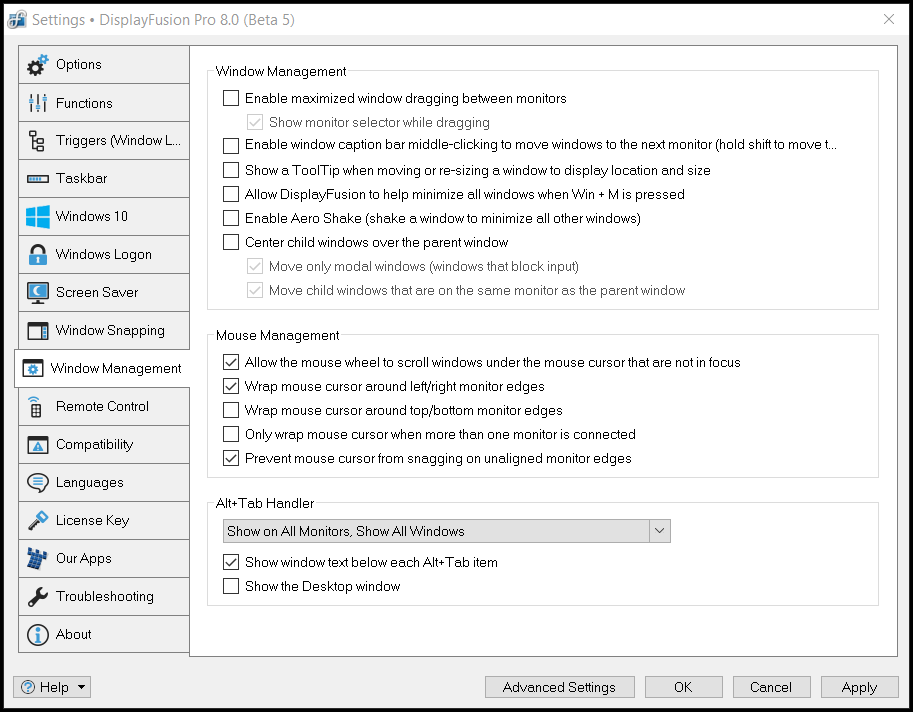Click the Options gear icon in sidebar

38,66
